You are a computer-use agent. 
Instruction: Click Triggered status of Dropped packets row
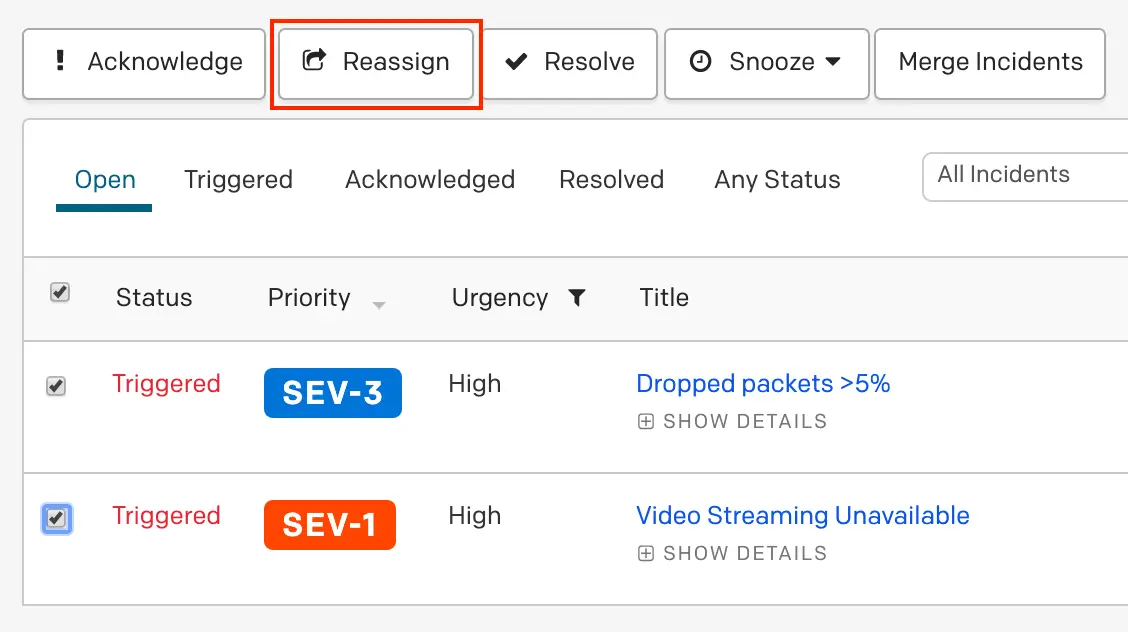click(166, 384)
